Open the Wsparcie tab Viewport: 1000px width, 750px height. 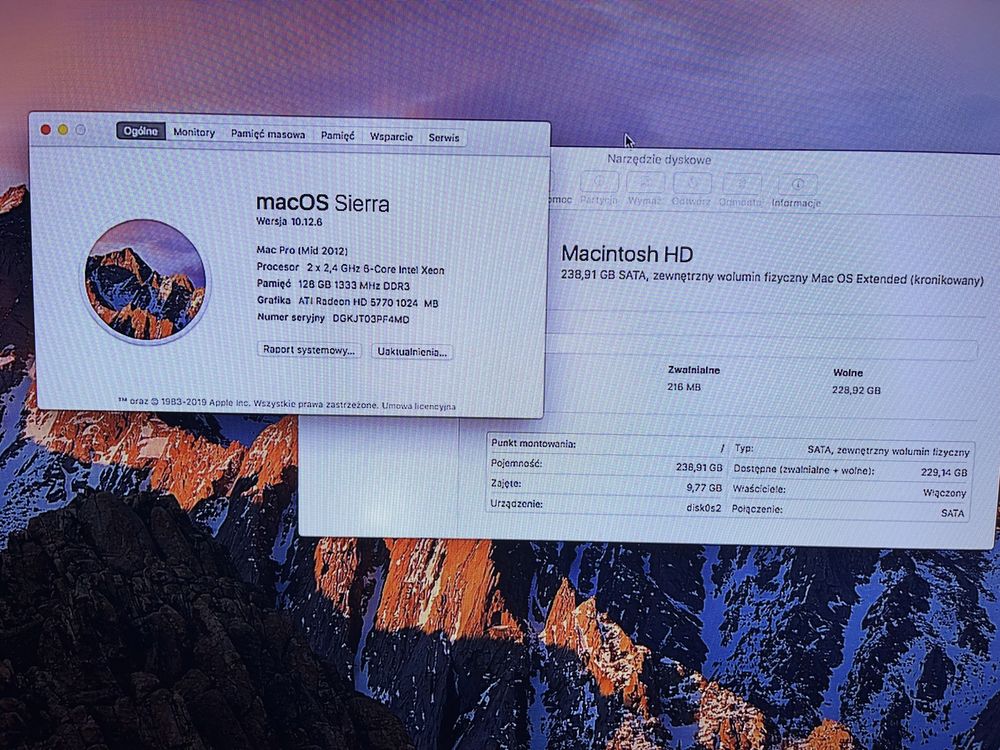pyautogui.click(x=392, y=137)
